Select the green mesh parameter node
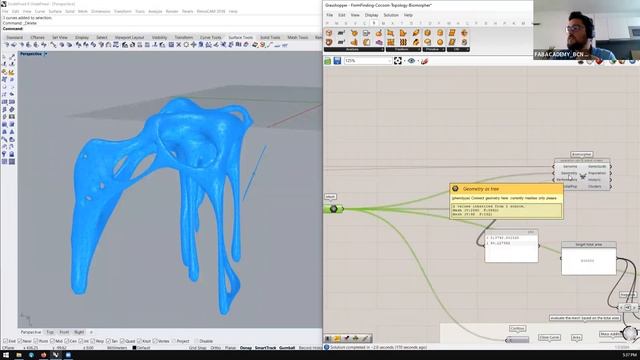Image resolution: width=640 pixels, height=360 pixels. pyautogui.click(x=334, y=209)
